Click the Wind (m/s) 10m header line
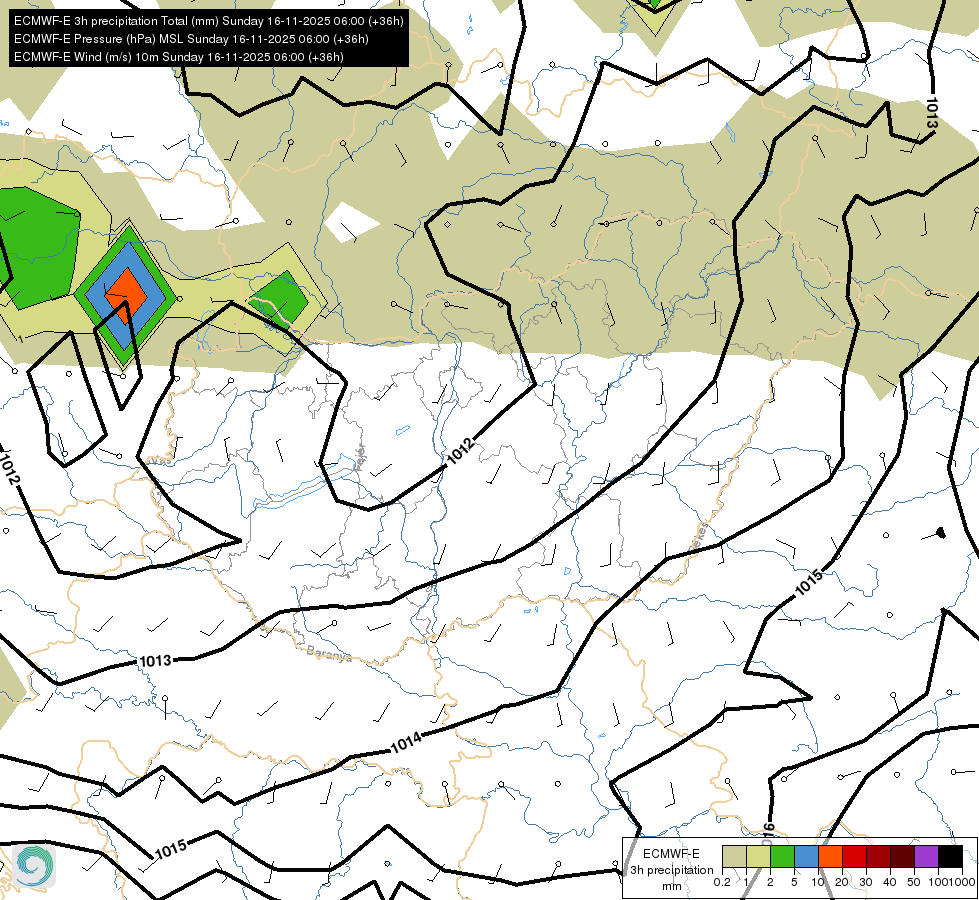Image resolution: width=979 pixels, height=900 pixels. pyautogui.click(x=179, y=57)
